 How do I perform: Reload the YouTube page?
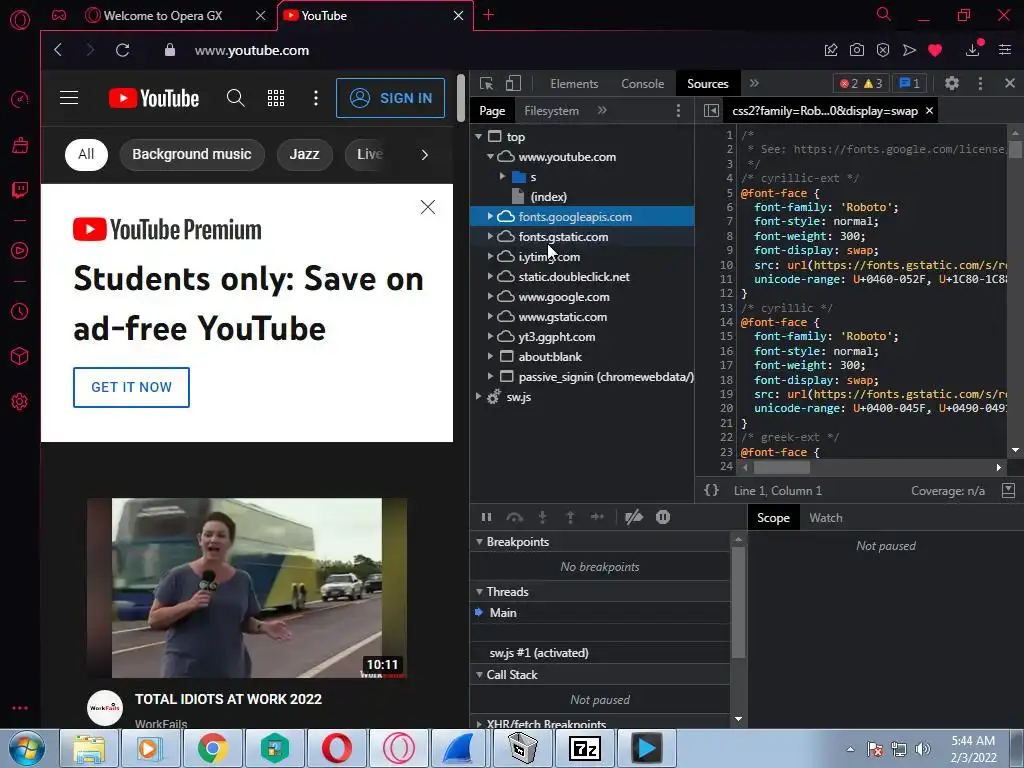pos(122,50)
